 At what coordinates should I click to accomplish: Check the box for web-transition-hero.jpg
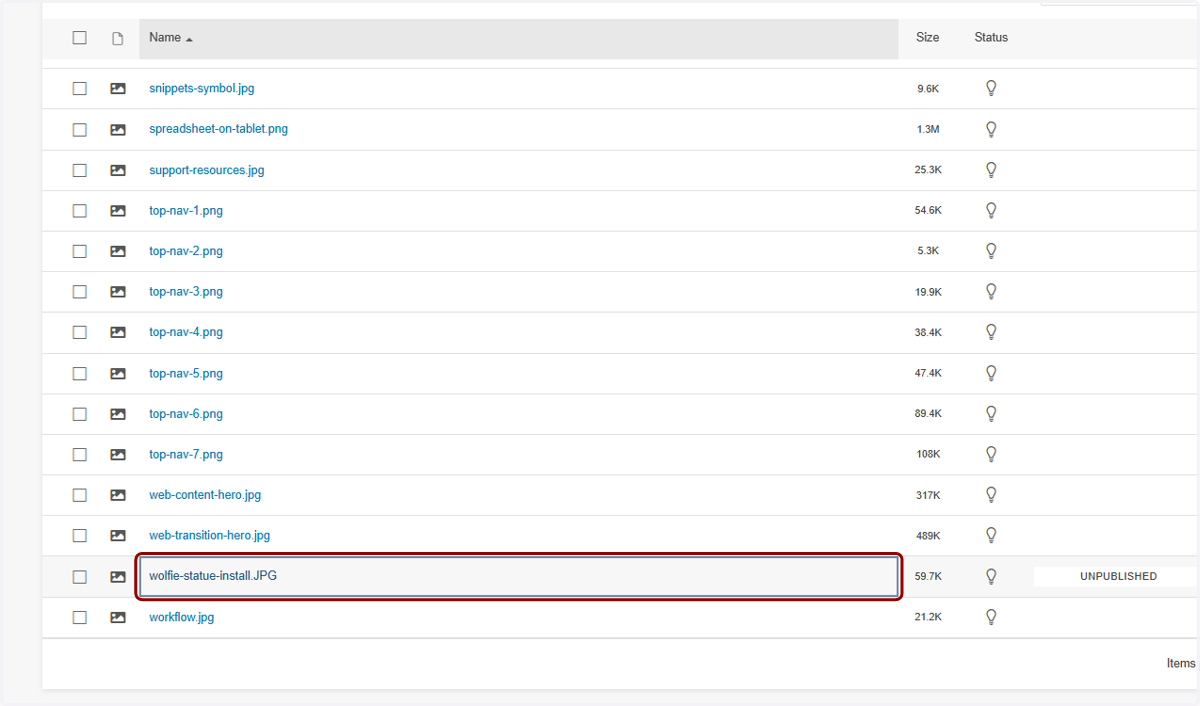tap(80, 536)
